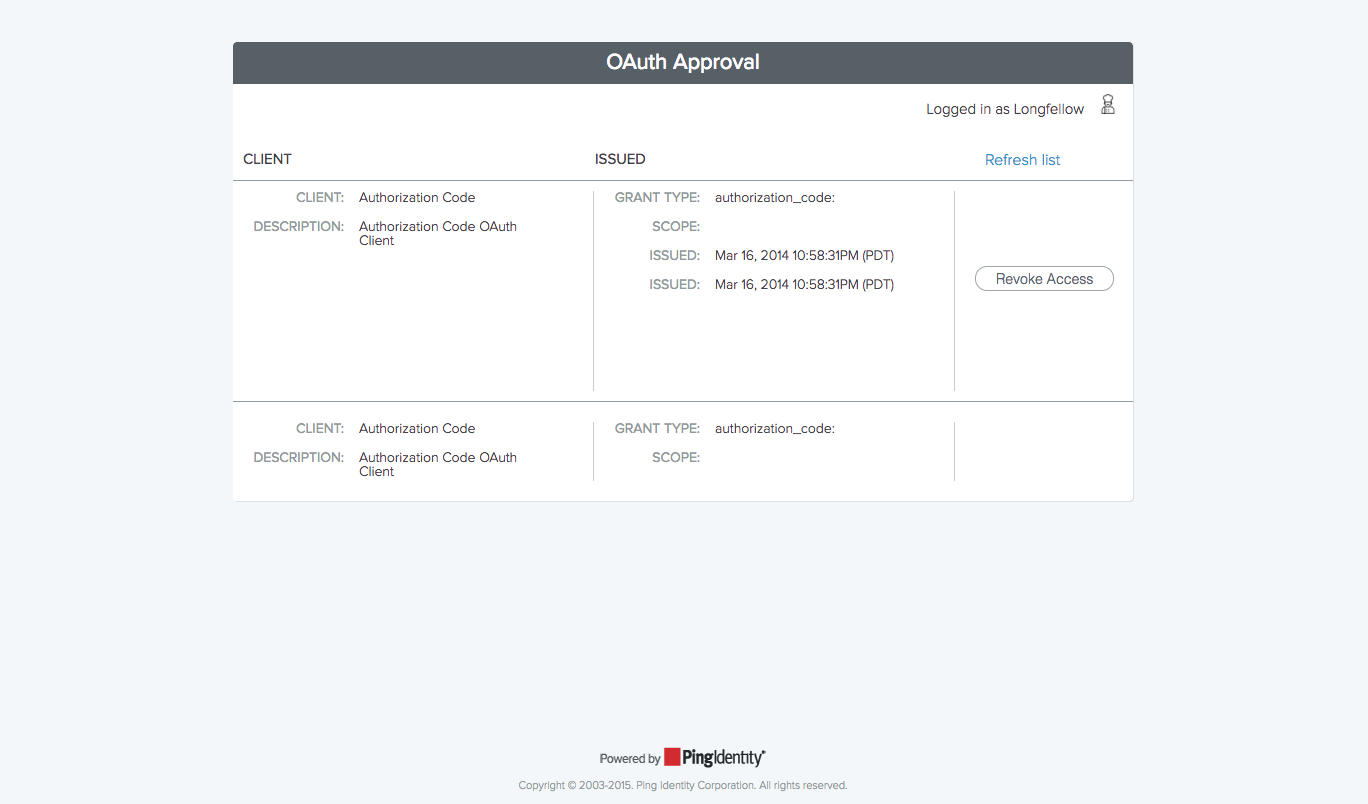The width and height of the screenshot is (1368, 804).
Task: Click the CLIENT column header
Action: 267,159
